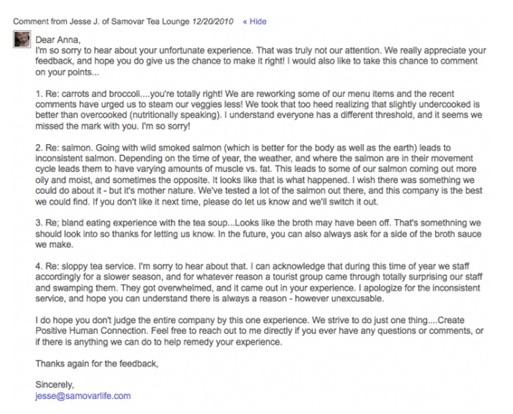Screen dimensions: 513x414
Task: Click "missed the mark with you" line
Action: click(x=113, y=127)
